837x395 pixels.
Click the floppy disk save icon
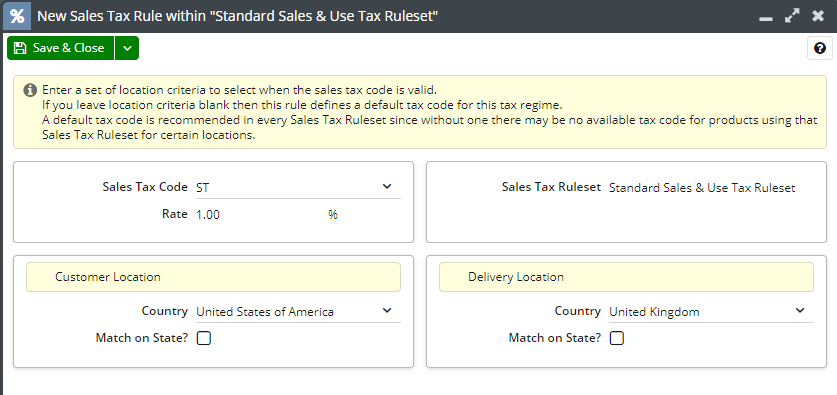coord(20,48)
